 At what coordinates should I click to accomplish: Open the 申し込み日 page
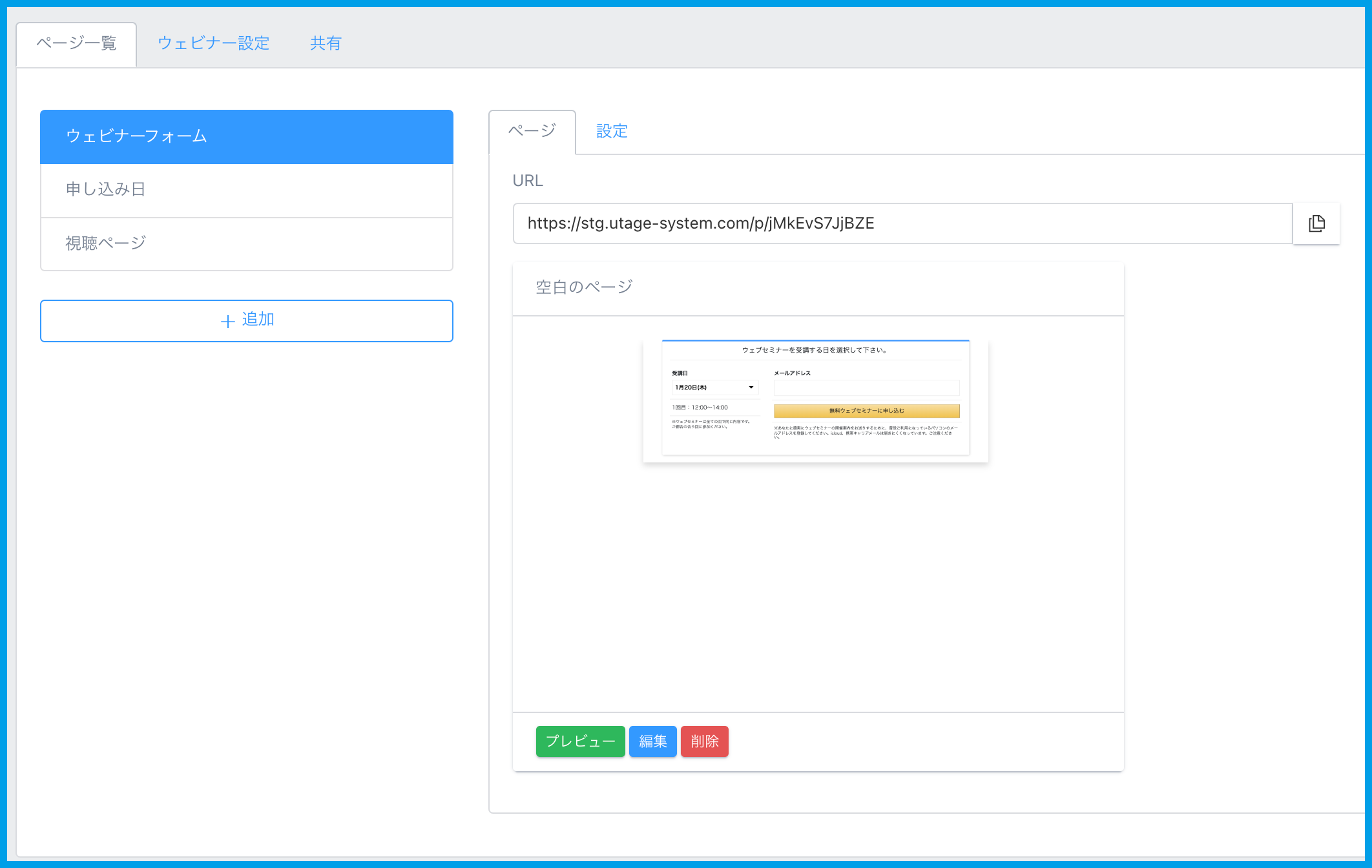(246, 190)
